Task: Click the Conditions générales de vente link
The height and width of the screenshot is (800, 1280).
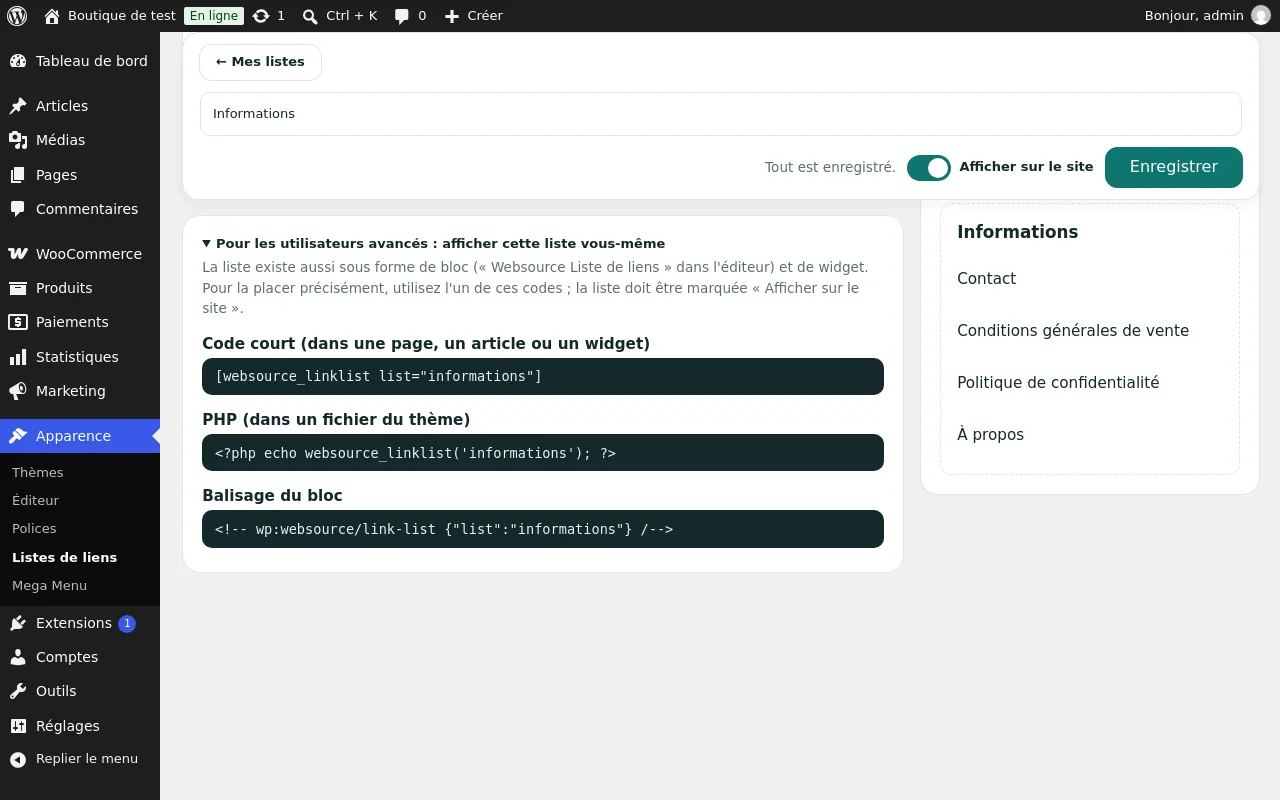Action: click(1073, 331)
